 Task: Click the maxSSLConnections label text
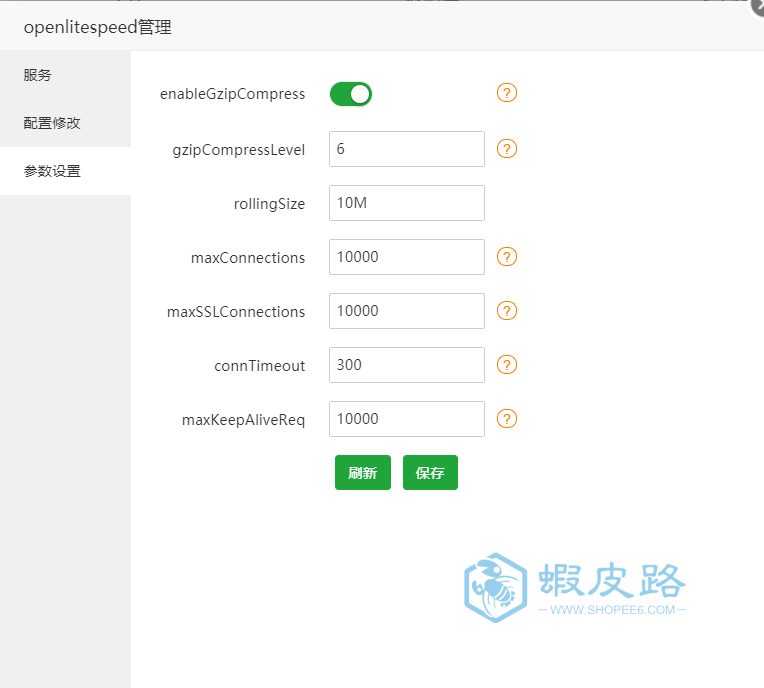pyautogui.click(x=236, y=312)
